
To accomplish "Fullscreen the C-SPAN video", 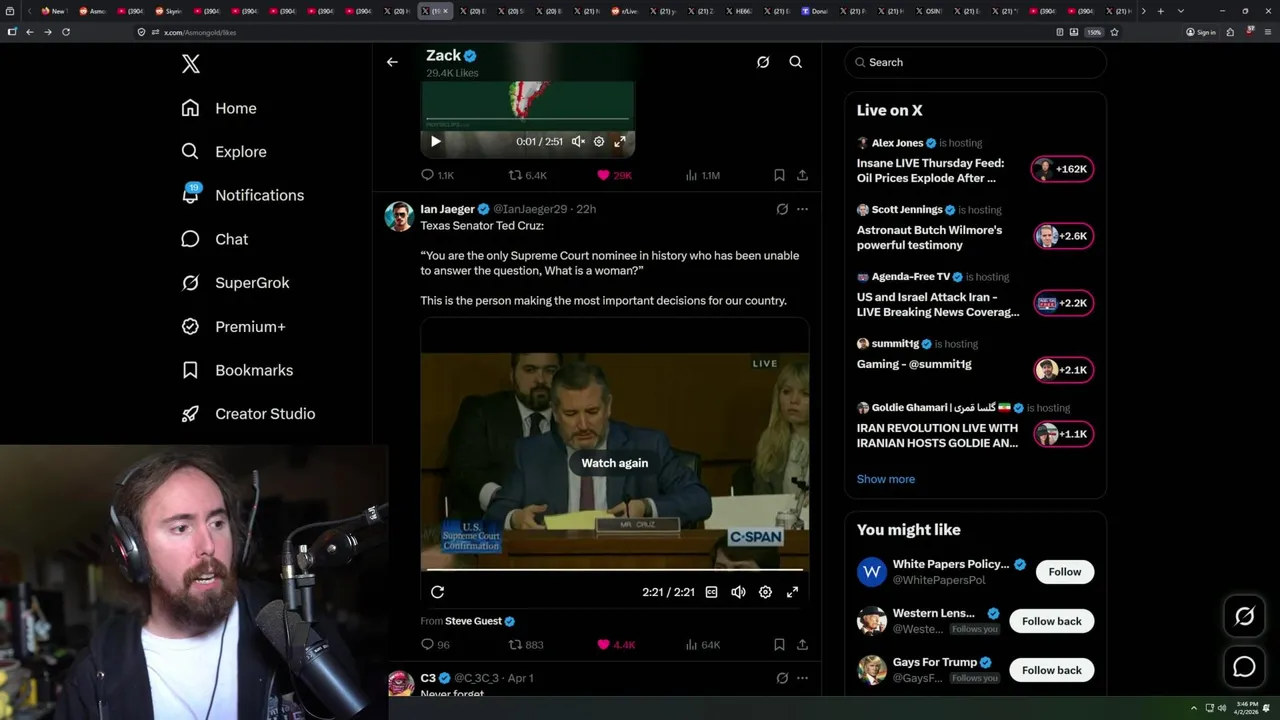I will tap(792, 592).
